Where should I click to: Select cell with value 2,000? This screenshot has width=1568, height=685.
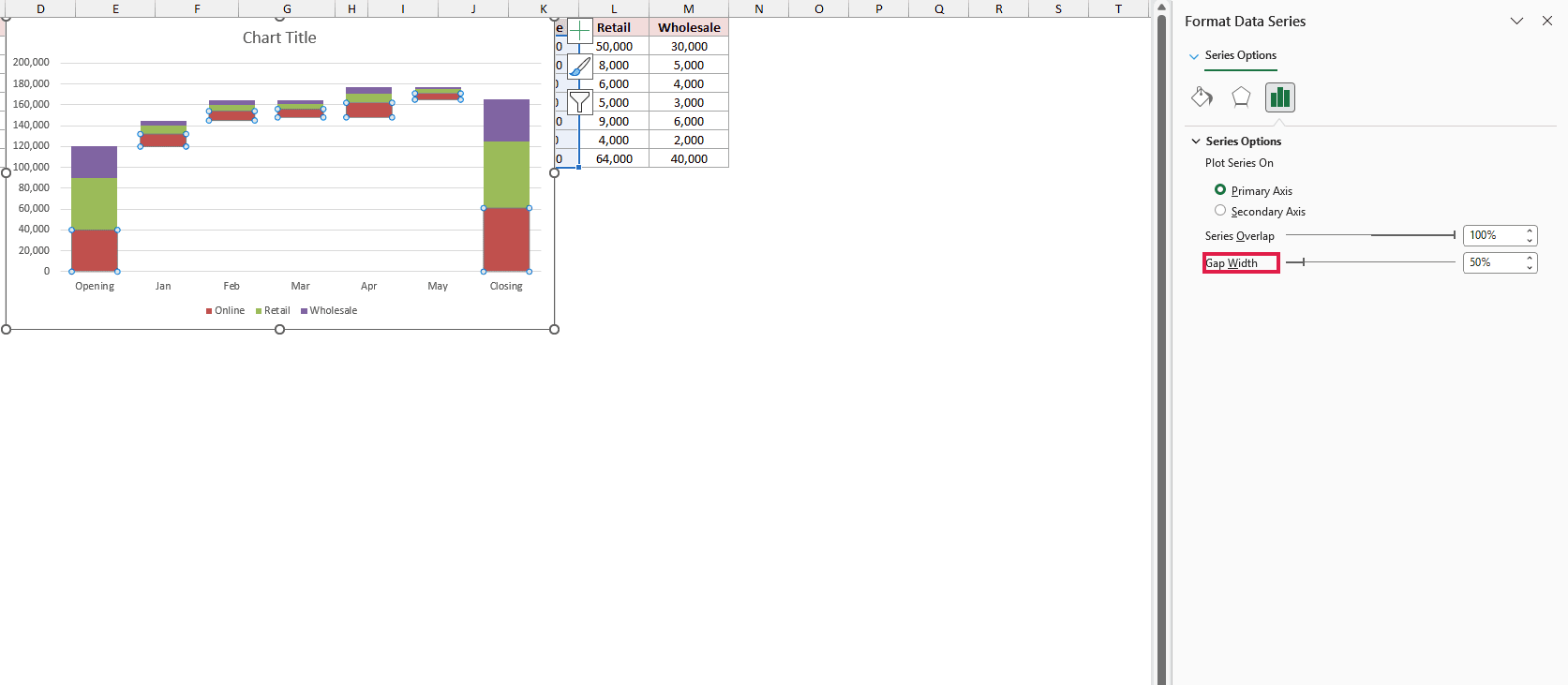click(689, 140)
